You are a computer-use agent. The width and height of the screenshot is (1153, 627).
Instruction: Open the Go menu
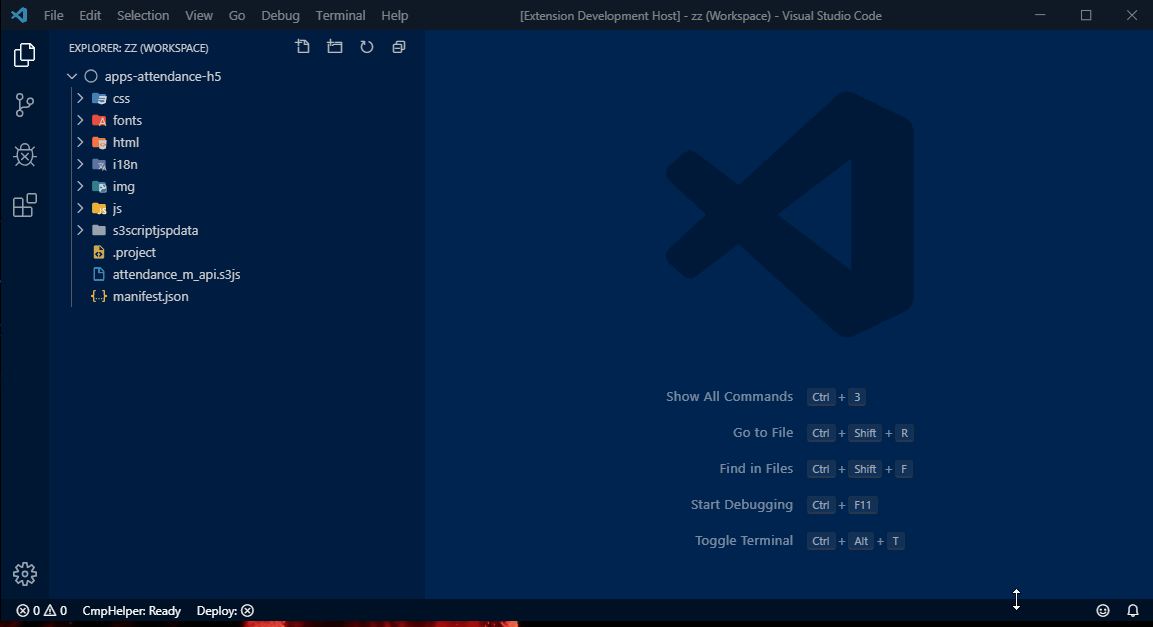click(x=237, y=15)
